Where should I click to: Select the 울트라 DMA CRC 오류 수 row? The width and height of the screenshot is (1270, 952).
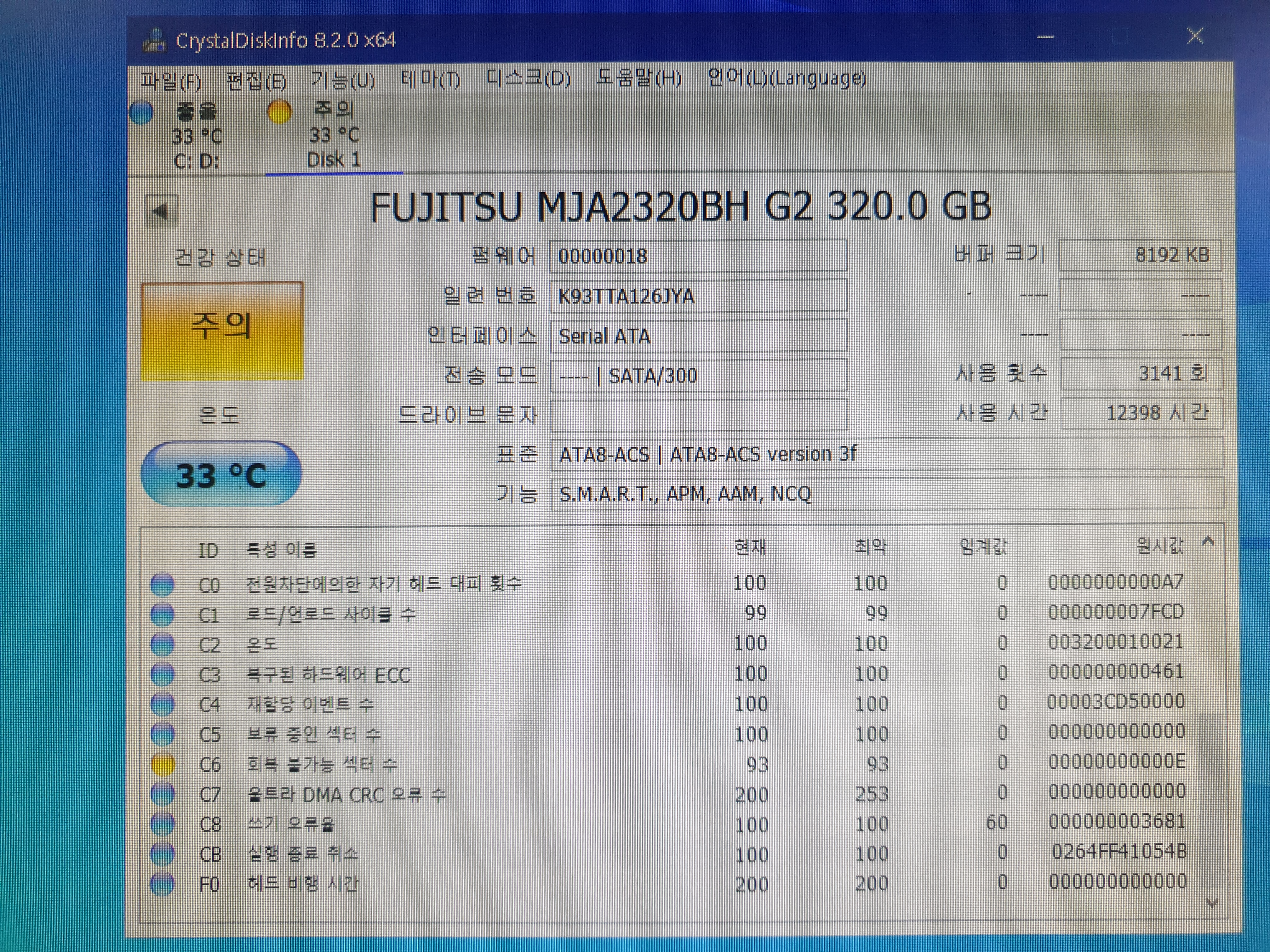click(x=669, y=794)
